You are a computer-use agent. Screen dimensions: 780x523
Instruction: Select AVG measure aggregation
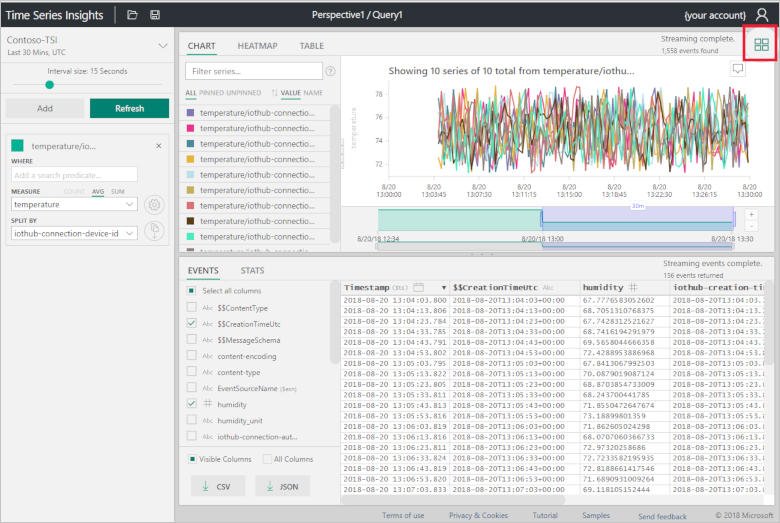[x=98, y=192]
